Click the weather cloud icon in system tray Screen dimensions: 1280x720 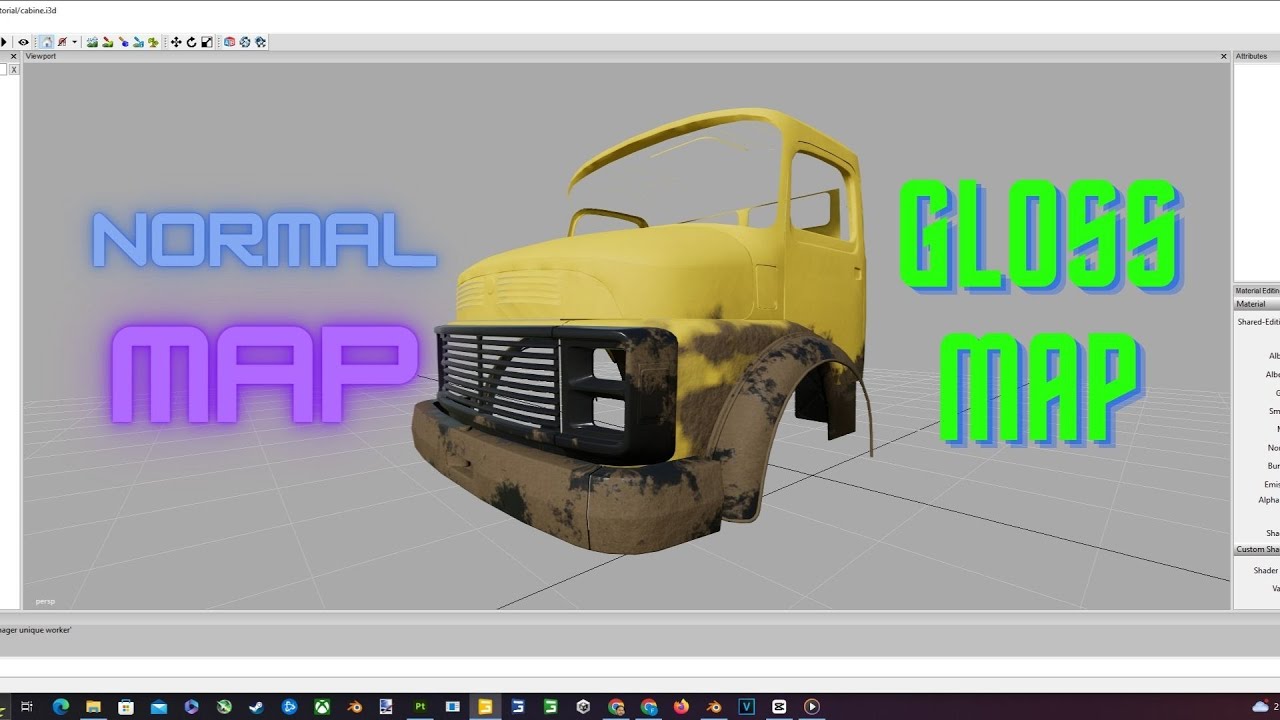[x=1260, y=706]
